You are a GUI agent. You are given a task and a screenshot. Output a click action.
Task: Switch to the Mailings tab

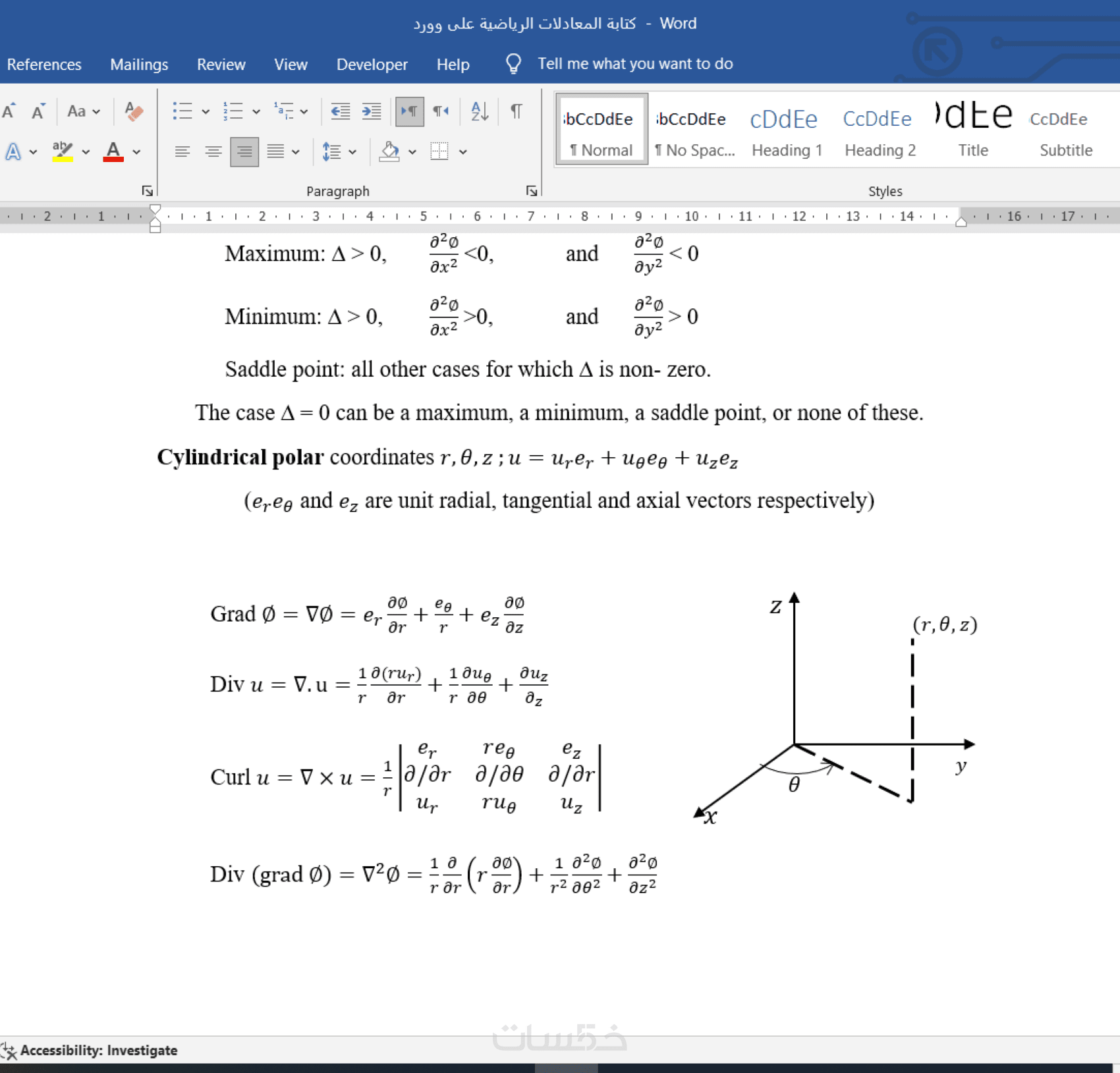[139, 65]
